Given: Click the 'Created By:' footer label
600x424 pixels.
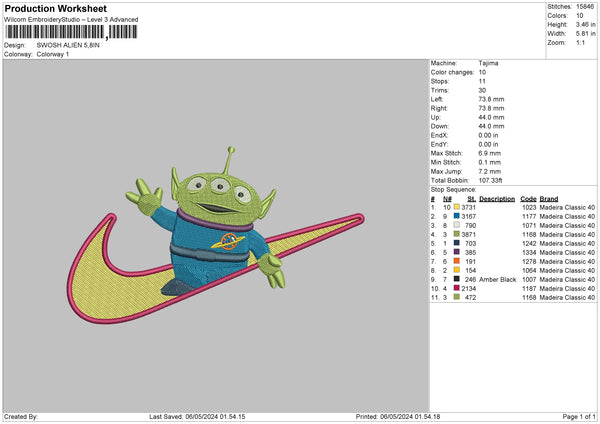Looking at the screenshot, I should [21, 417].
